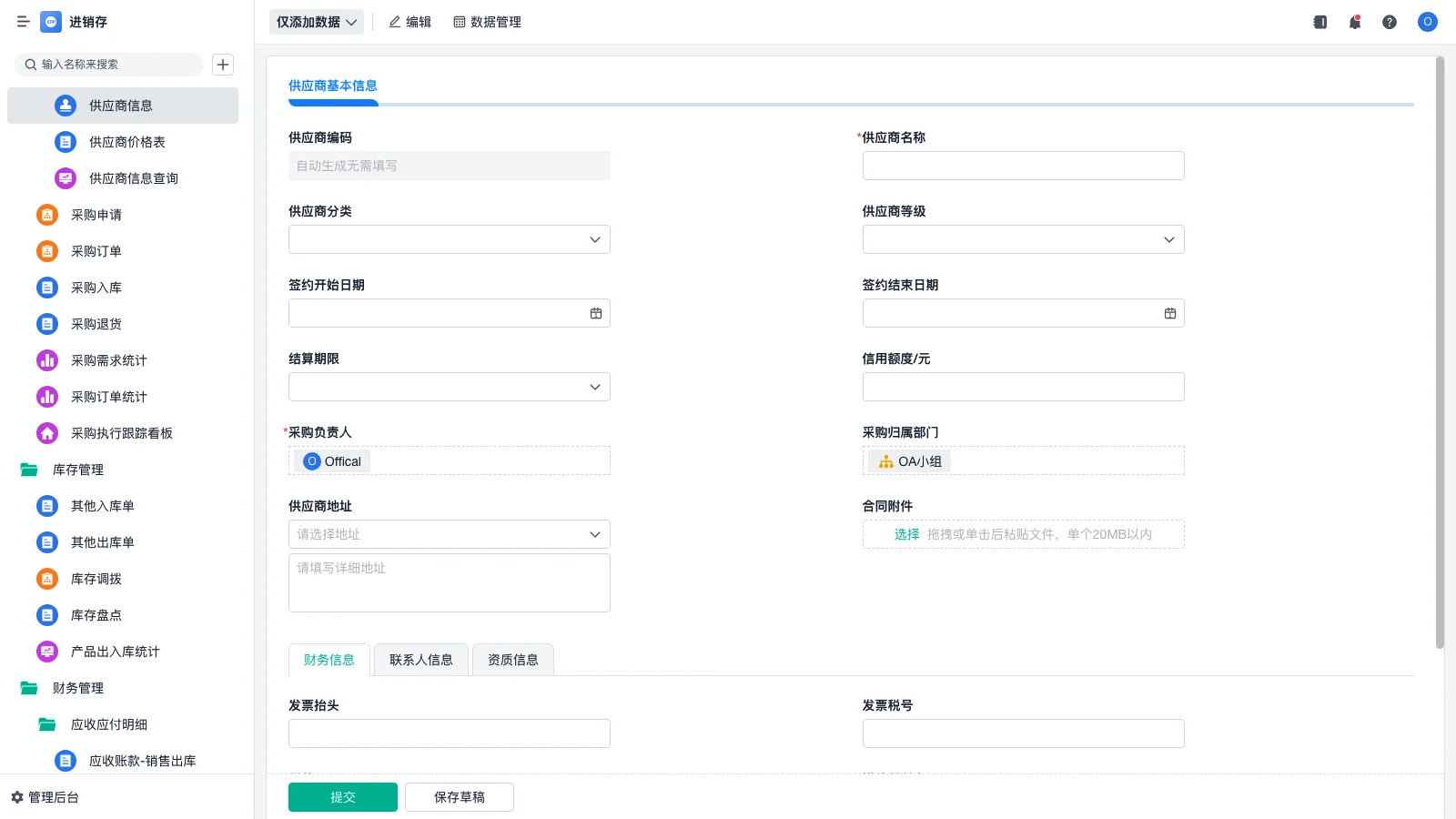Open calendar icon for 签约结束日期
This screenshot has height=819, width=1456.
point(1170,313)
